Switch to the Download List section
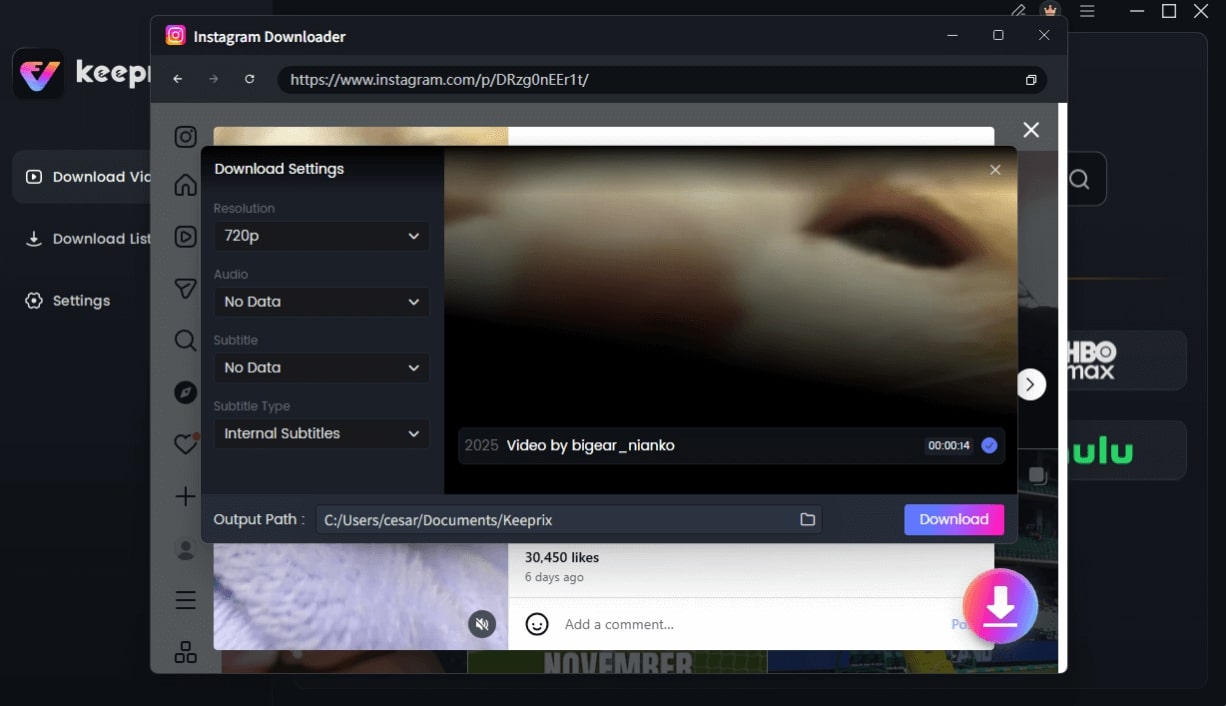The width and height of the screenshot is (1226, 706). coord(100,239)
